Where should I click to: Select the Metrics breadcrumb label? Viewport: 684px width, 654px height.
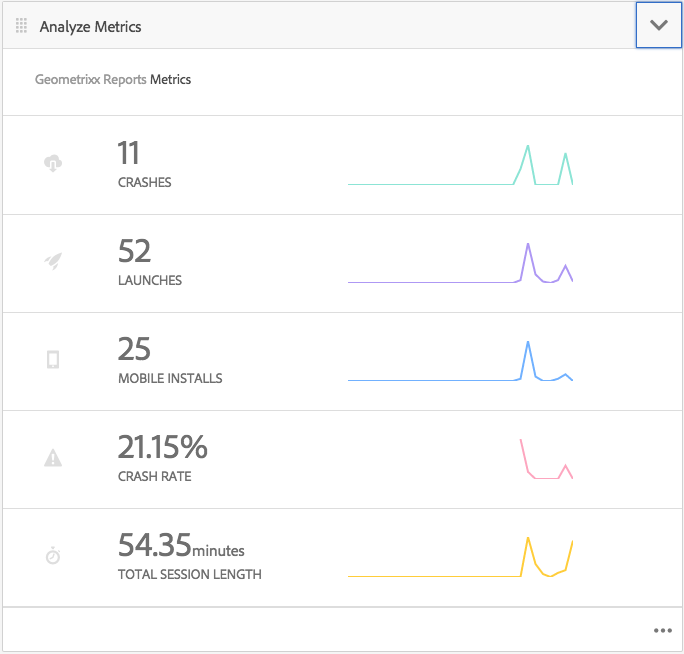[171, 79]
